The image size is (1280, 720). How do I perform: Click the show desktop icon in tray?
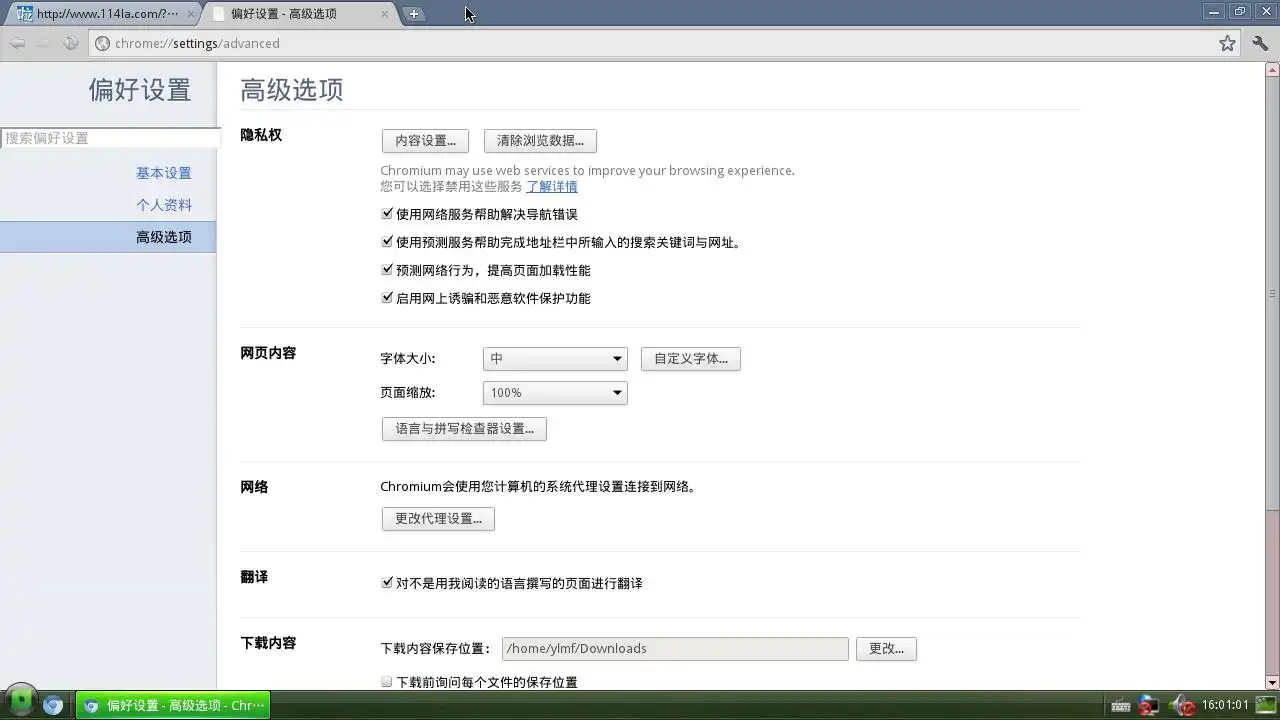tap(1267, 705)
